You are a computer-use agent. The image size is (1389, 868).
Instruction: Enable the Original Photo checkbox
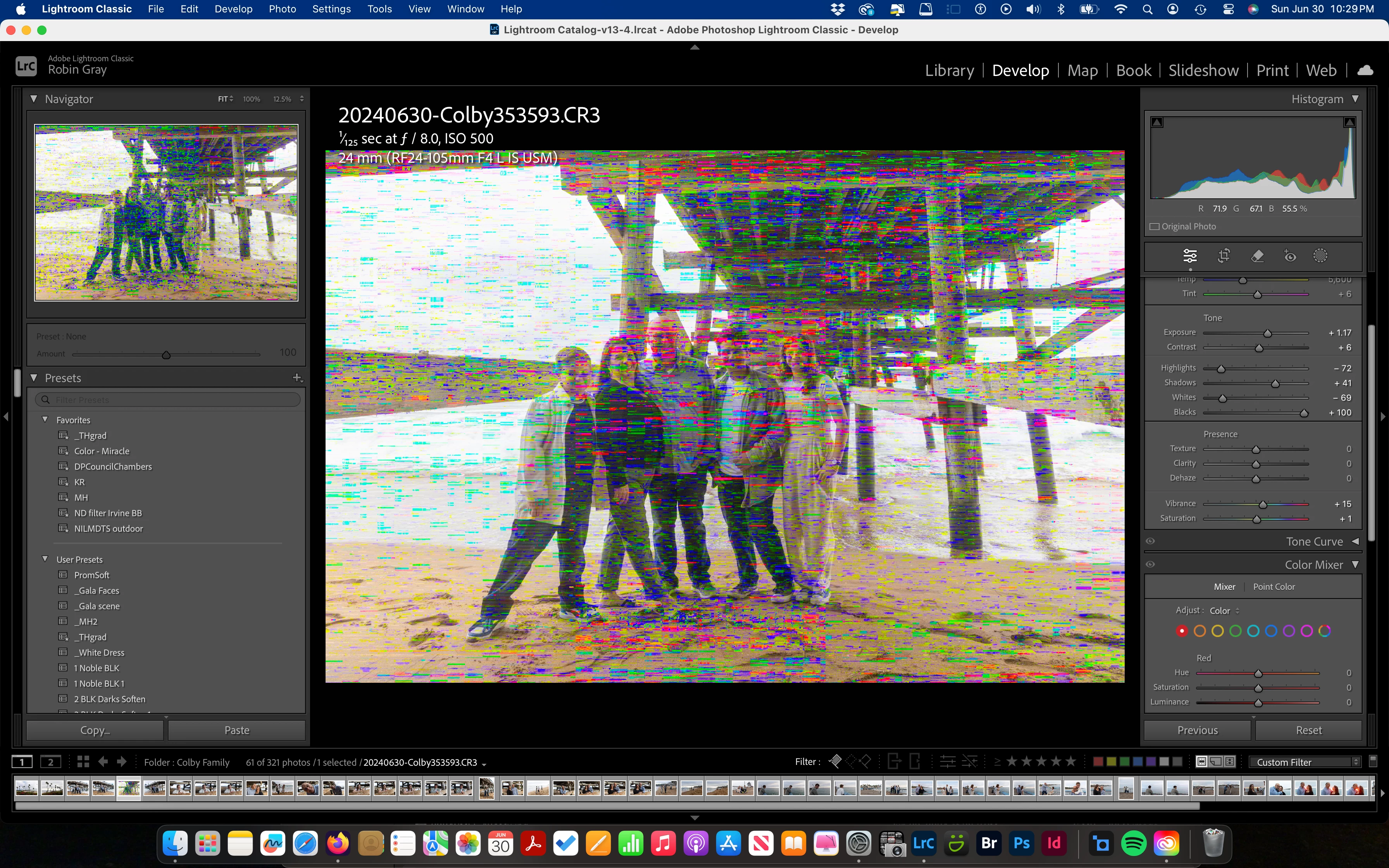point(1155,227)
